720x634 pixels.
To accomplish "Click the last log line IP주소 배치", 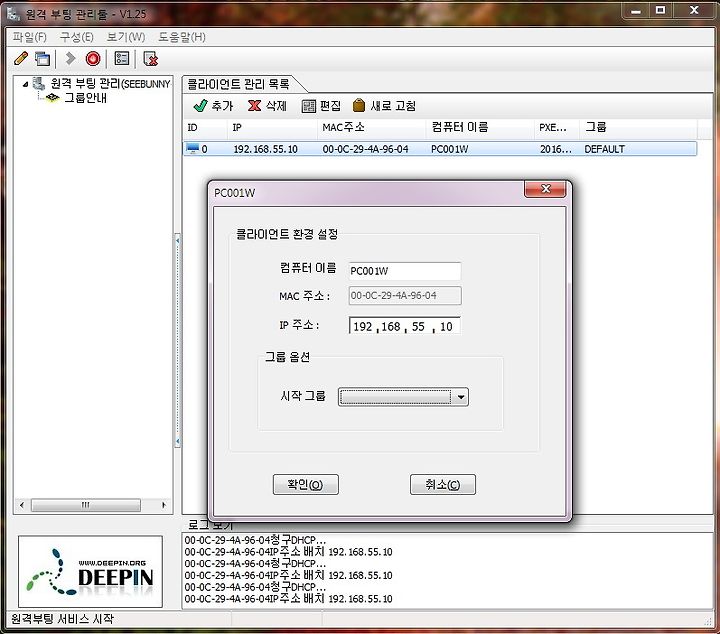I will 288,599.
